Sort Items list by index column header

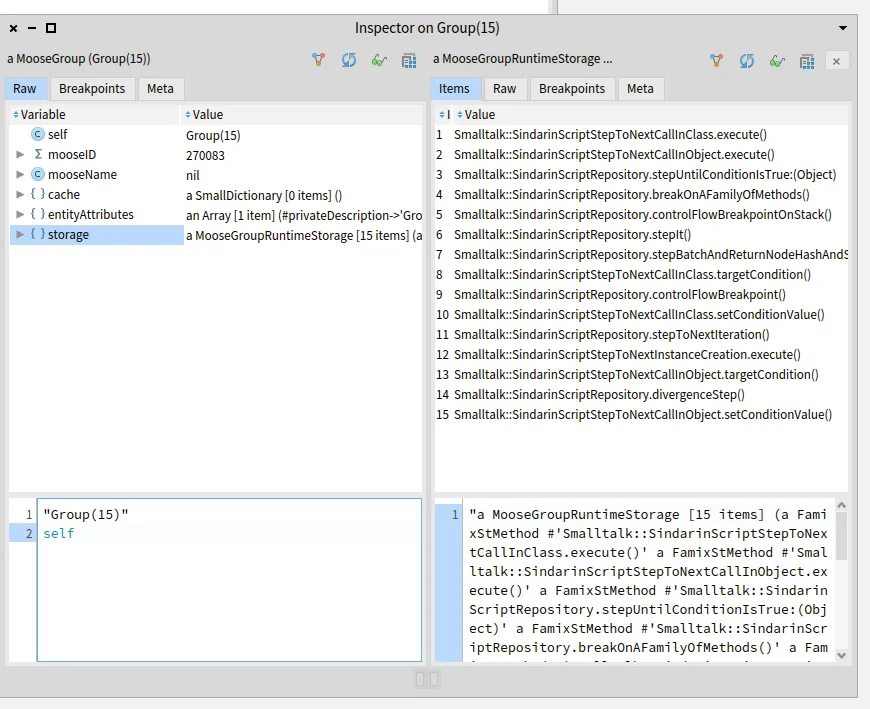click(444, 114)
